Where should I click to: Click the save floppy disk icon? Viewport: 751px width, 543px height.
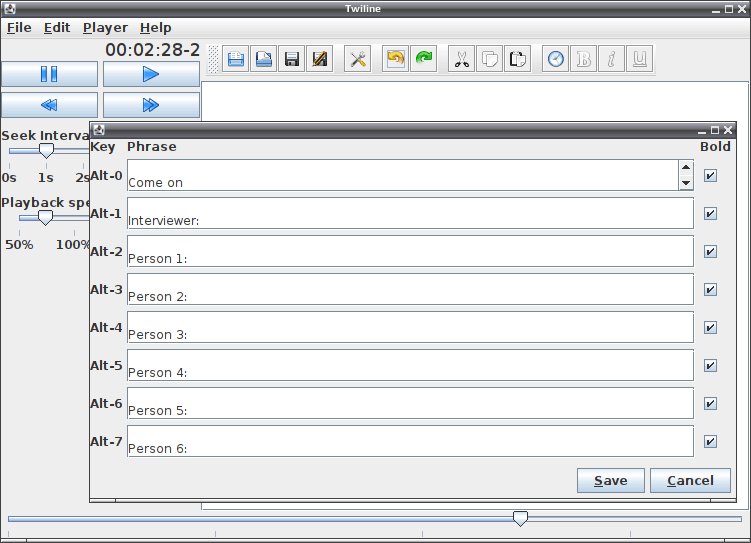click(x=292, y=59)
